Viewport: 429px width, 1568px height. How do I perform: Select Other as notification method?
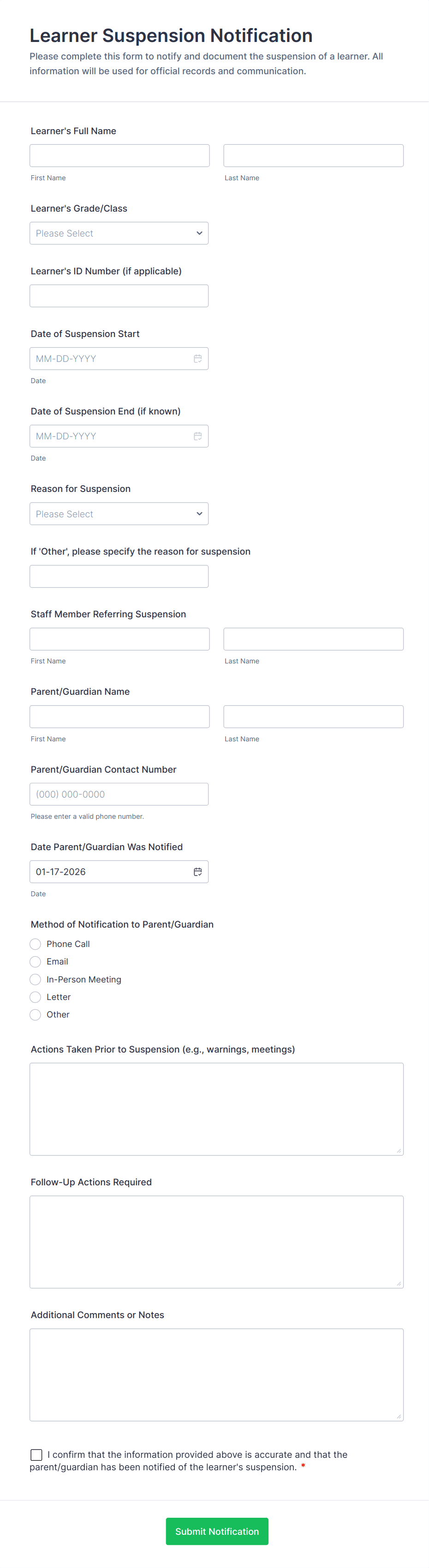pyautogui.click(x=36, y=1015)
